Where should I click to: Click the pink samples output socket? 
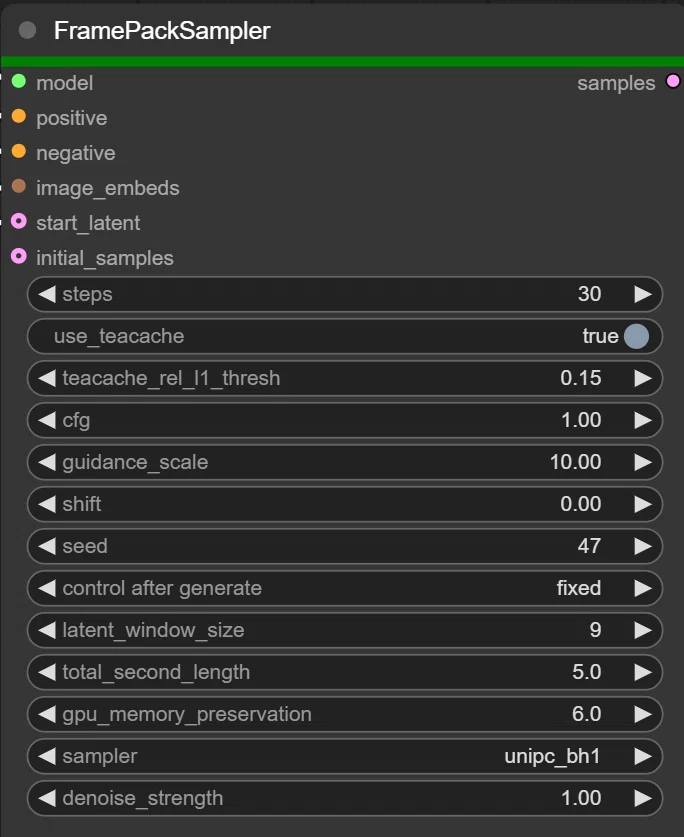tap(673, 81)
